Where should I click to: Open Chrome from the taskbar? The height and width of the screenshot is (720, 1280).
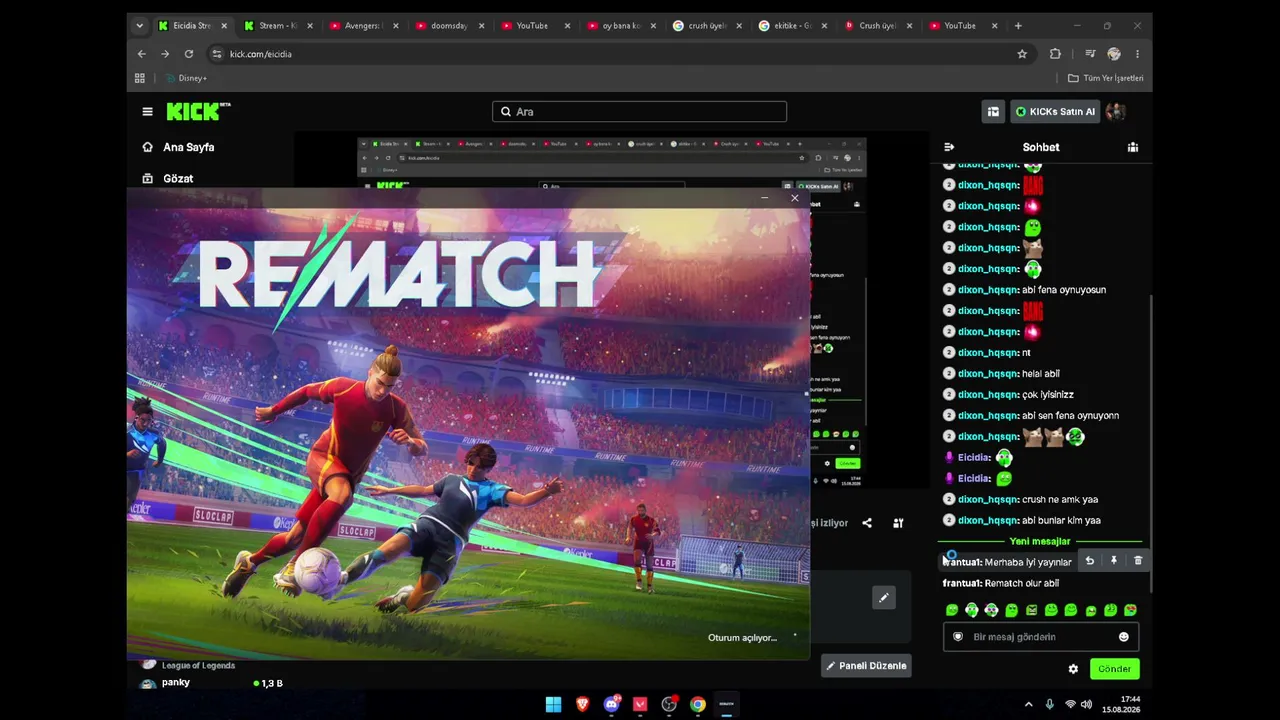pyautogui.click(x=698, y=704)
